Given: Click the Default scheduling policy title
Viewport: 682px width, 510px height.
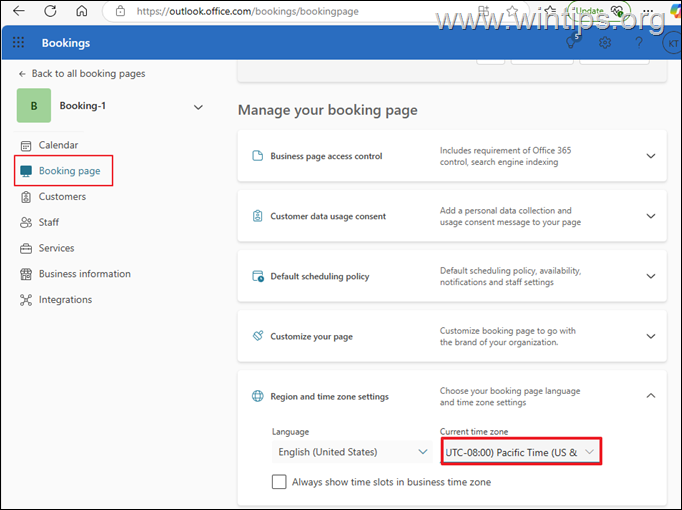Looking at the screenshot, I should point(320,277).
